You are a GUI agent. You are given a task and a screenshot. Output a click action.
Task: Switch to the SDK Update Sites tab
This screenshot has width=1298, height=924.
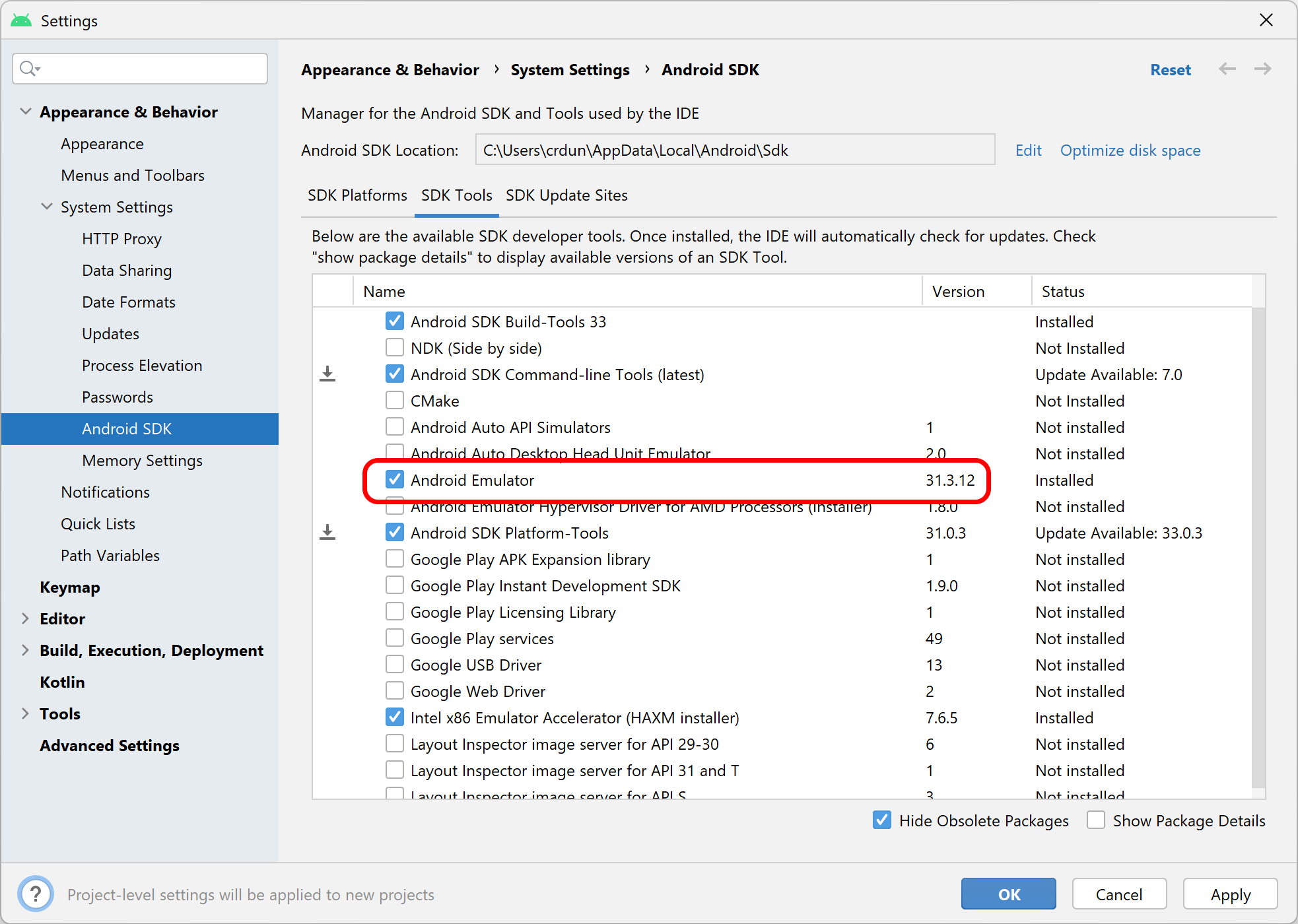567,195
